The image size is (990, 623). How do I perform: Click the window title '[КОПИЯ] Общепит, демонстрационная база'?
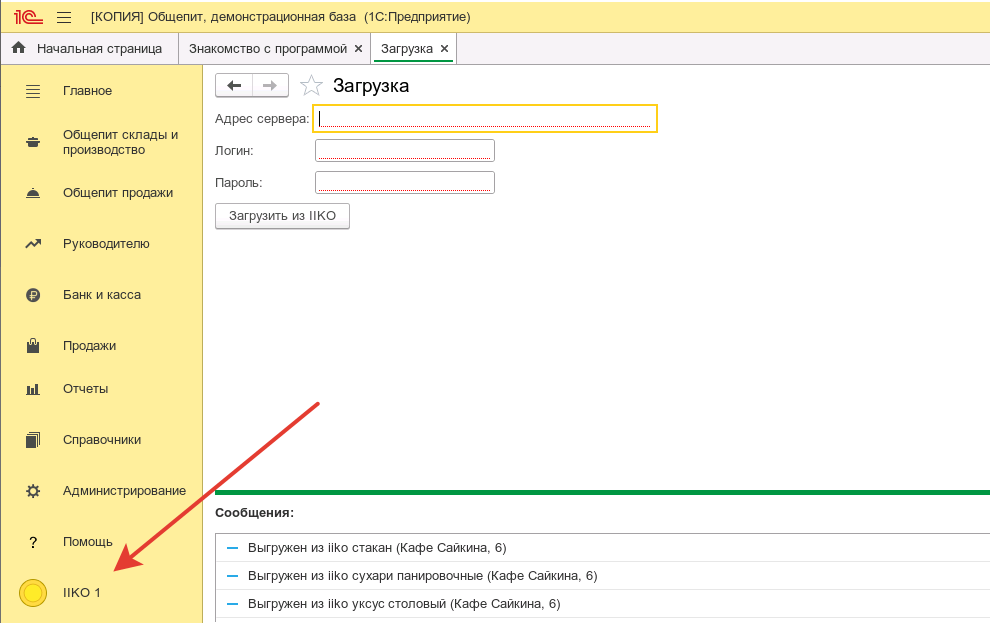pos(224,17)
